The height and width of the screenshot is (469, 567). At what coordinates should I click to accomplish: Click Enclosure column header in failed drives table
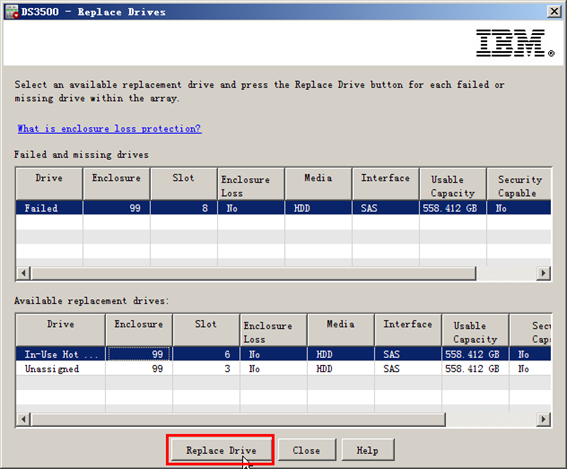[116, 184]
